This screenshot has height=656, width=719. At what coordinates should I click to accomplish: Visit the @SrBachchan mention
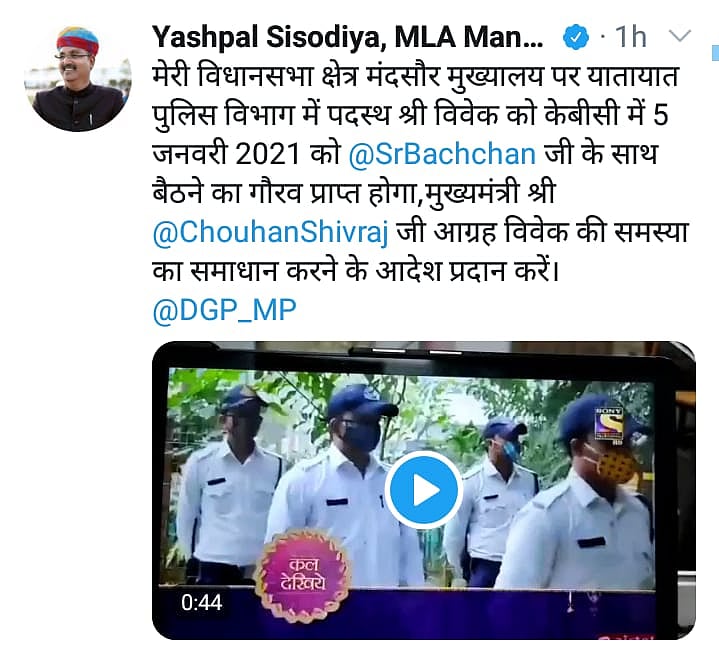click(x=442, y=154)
